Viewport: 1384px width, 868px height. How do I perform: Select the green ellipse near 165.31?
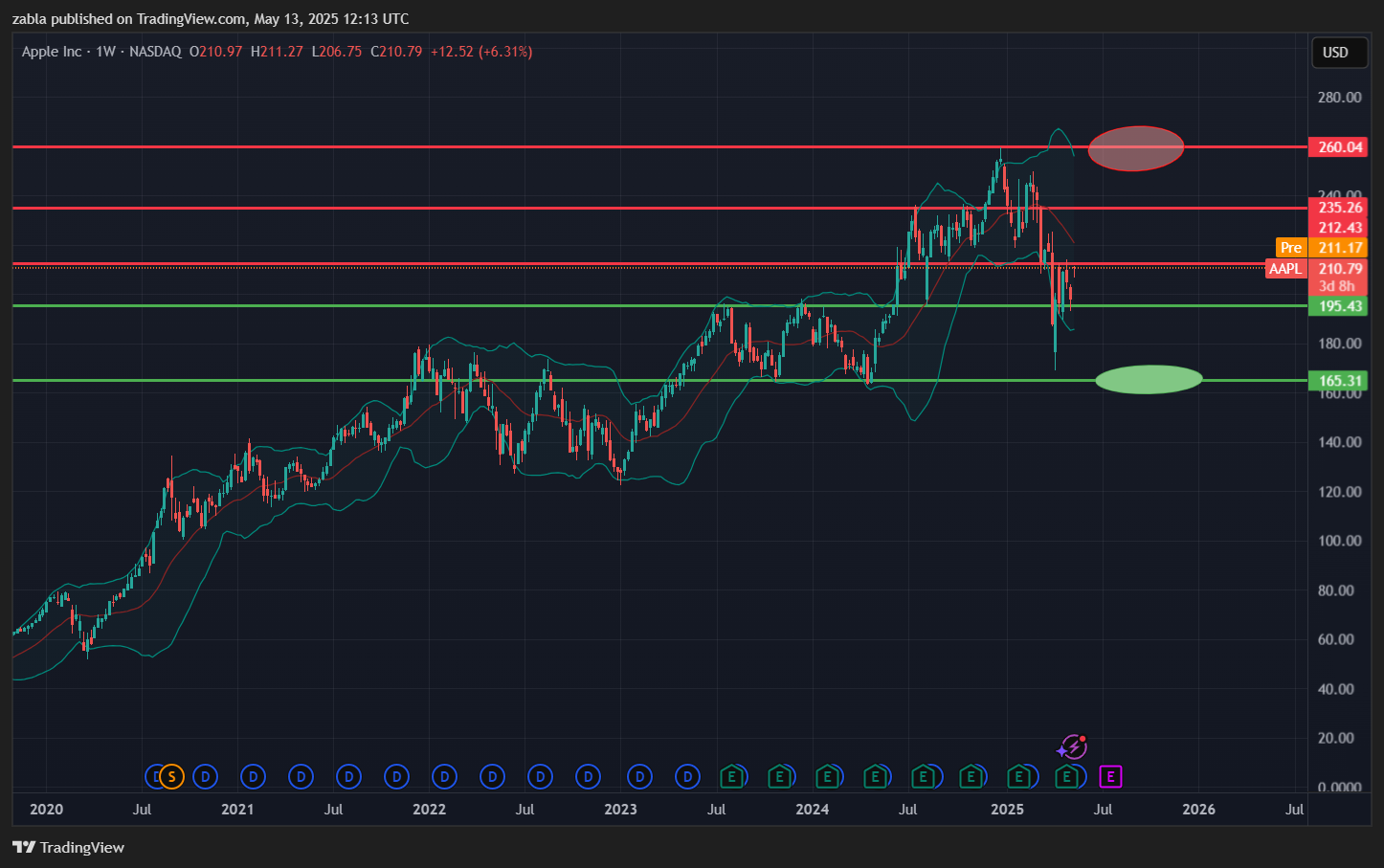(1149, 379)
